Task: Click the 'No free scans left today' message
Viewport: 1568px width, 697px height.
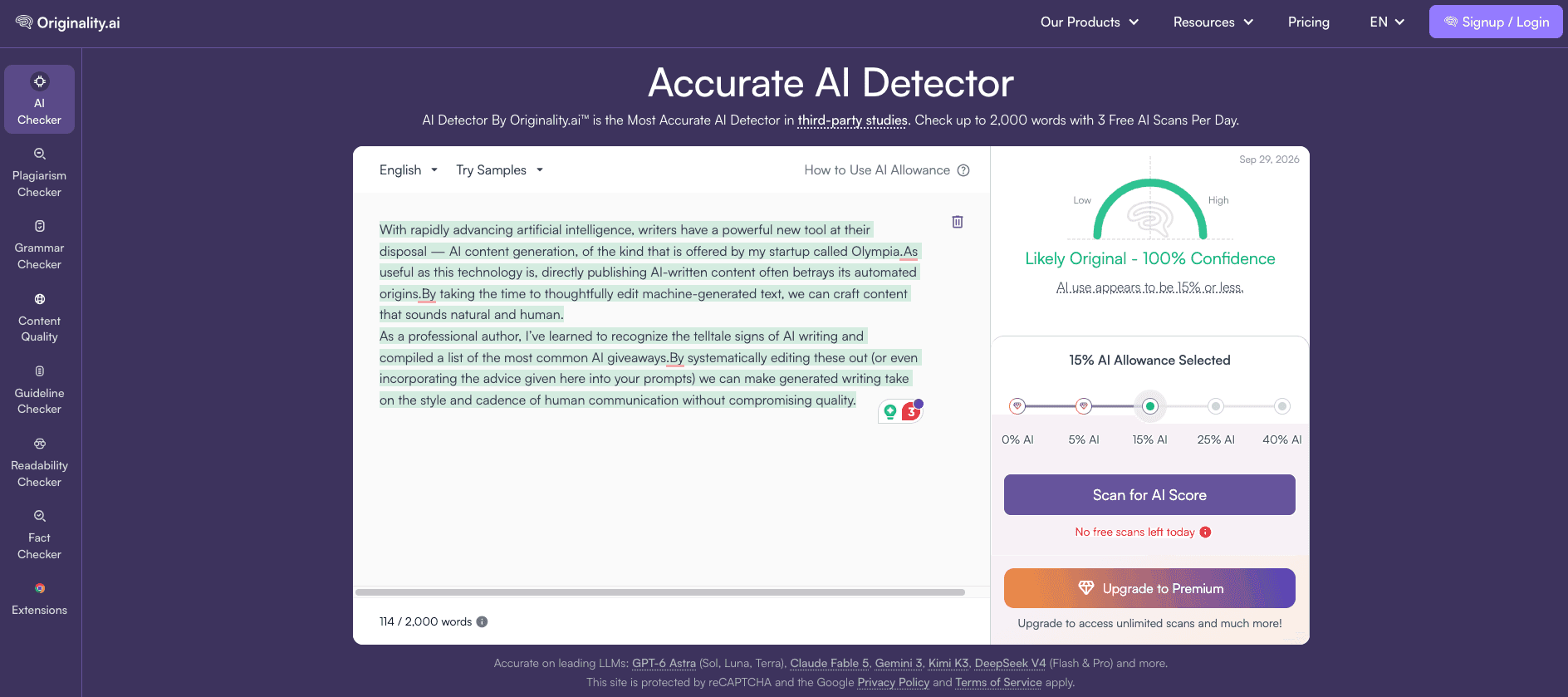Action: coord(1134,533)
